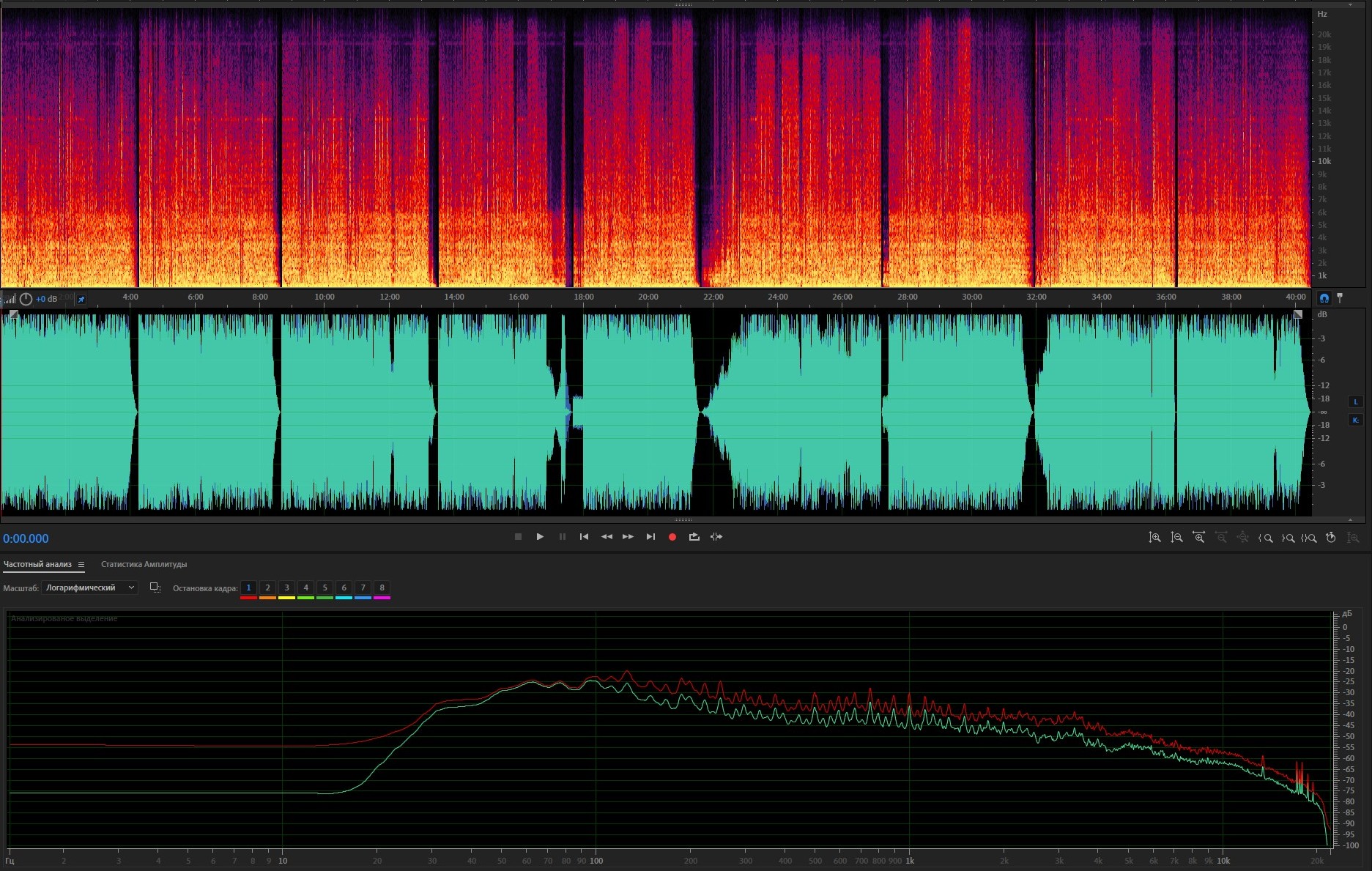Click the 0:00.000 timecode display
1372x871 pixels.
click(26, 538)
